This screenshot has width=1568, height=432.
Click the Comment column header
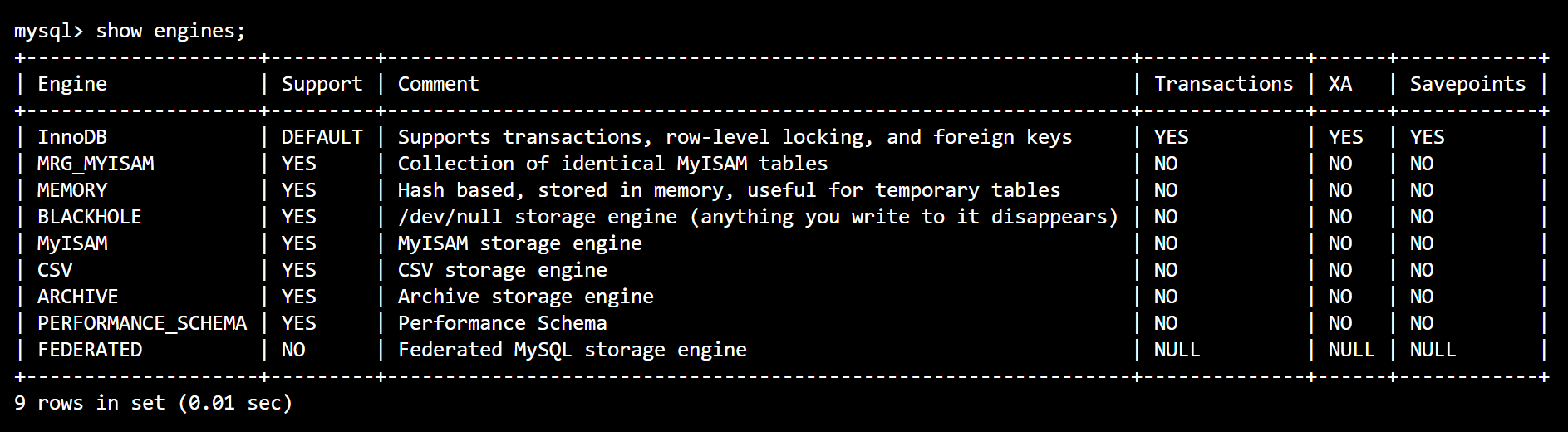[x=438, y=84]
